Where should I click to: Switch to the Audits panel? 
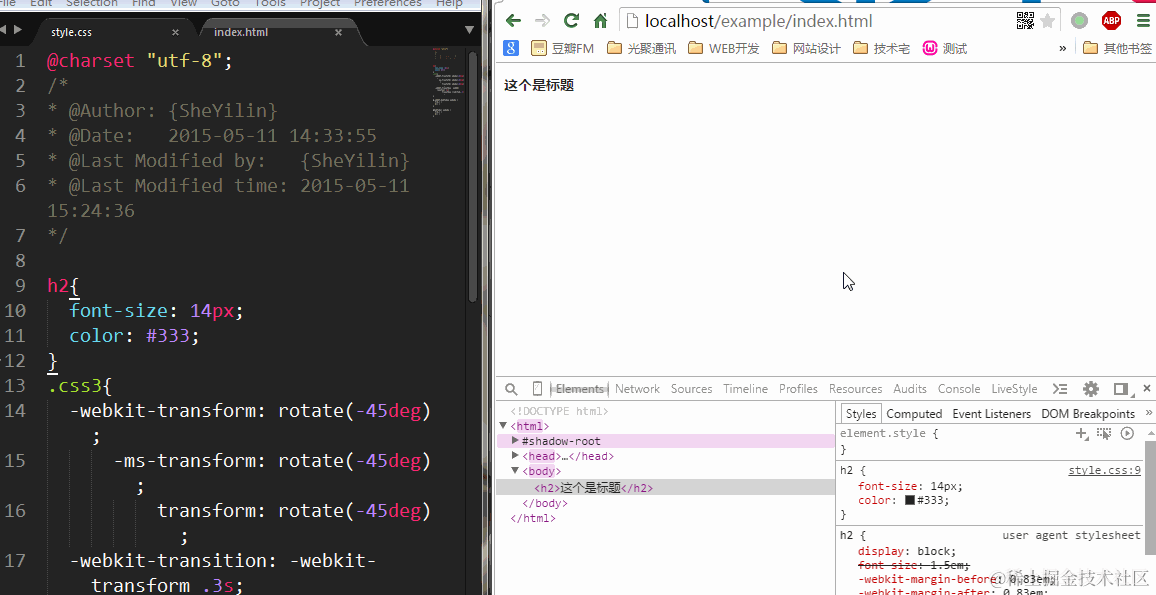(910, 389)
